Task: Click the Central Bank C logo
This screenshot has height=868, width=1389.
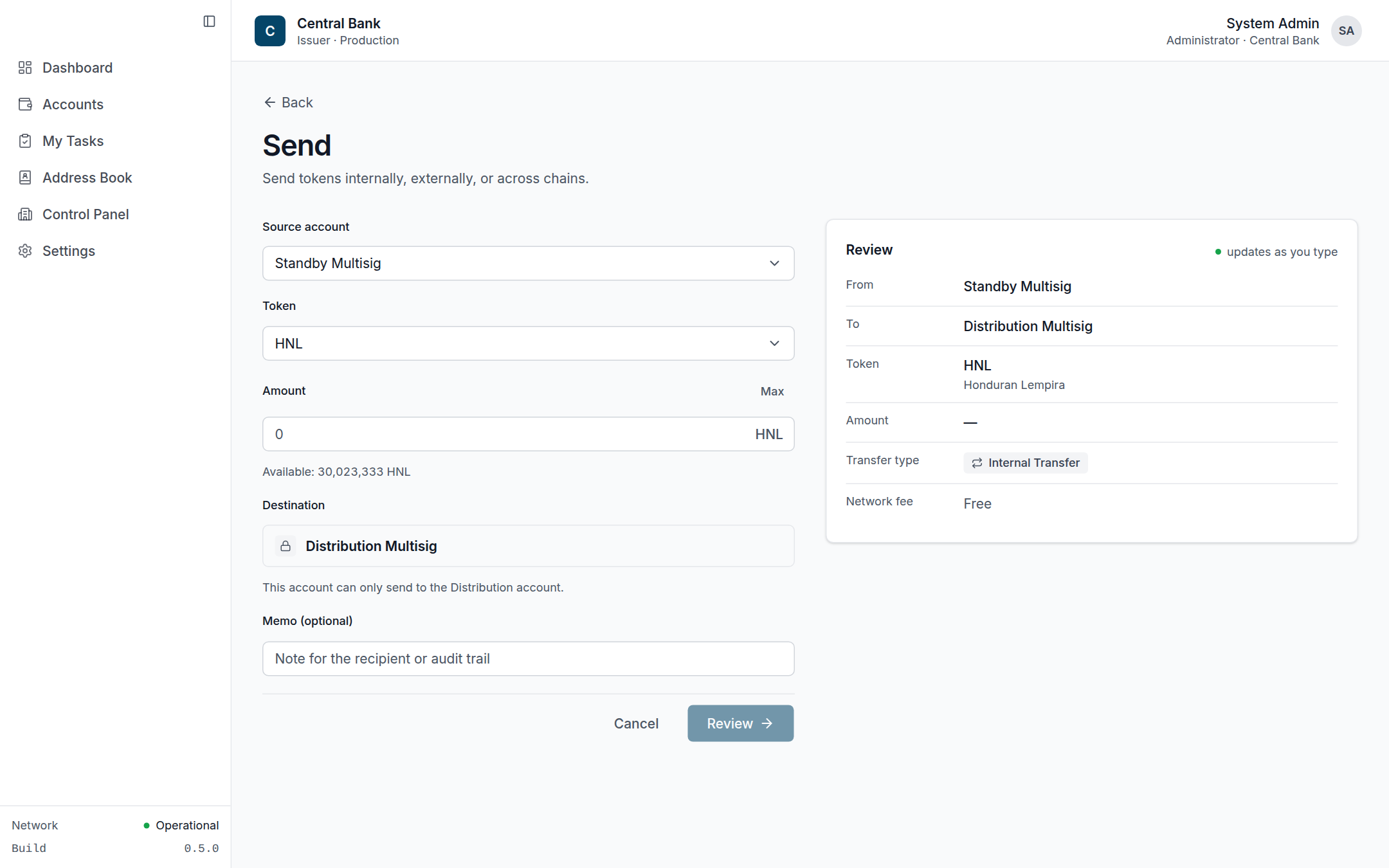Action: pyautogui.click(x=270, y=31)
